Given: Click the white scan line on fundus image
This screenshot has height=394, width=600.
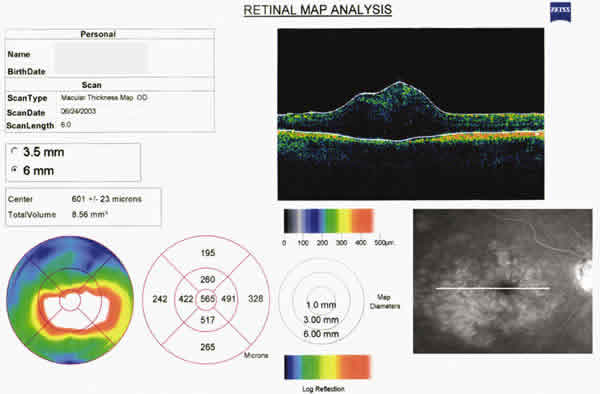Looking at the screenshot, I should coord(493,288).
